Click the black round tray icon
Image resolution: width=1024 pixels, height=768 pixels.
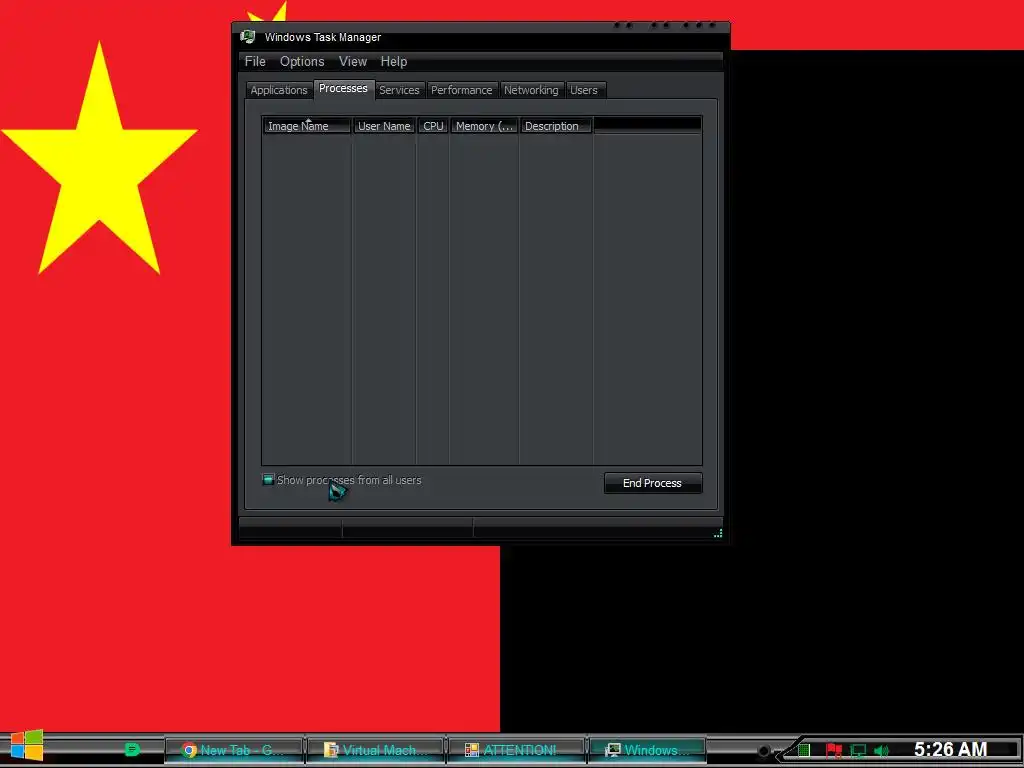763,751
